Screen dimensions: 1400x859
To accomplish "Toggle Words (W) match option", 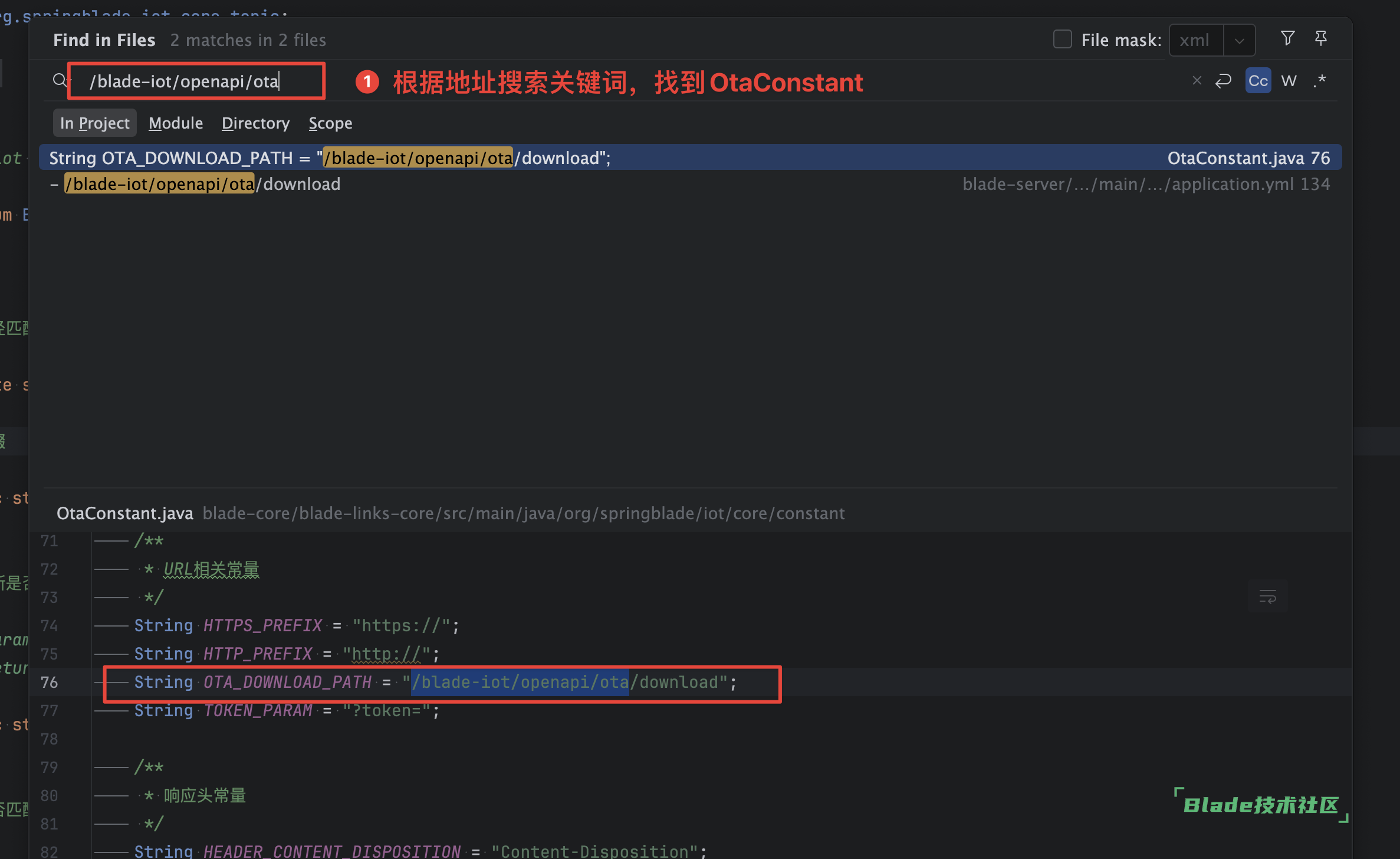I will pos(1289,80).
